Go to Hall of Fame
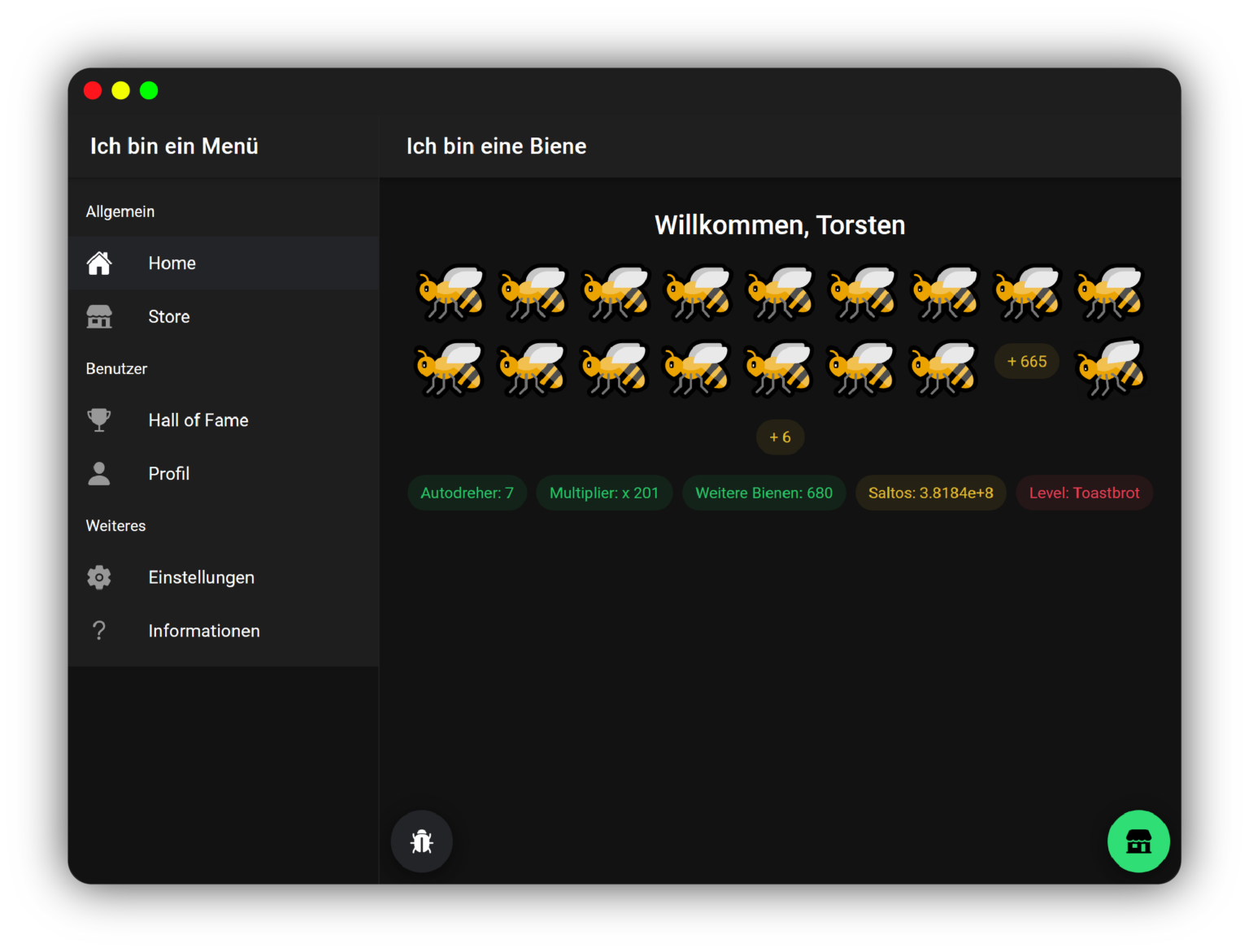The height and width of the screenshot is (952, 1249). point(198,420)
